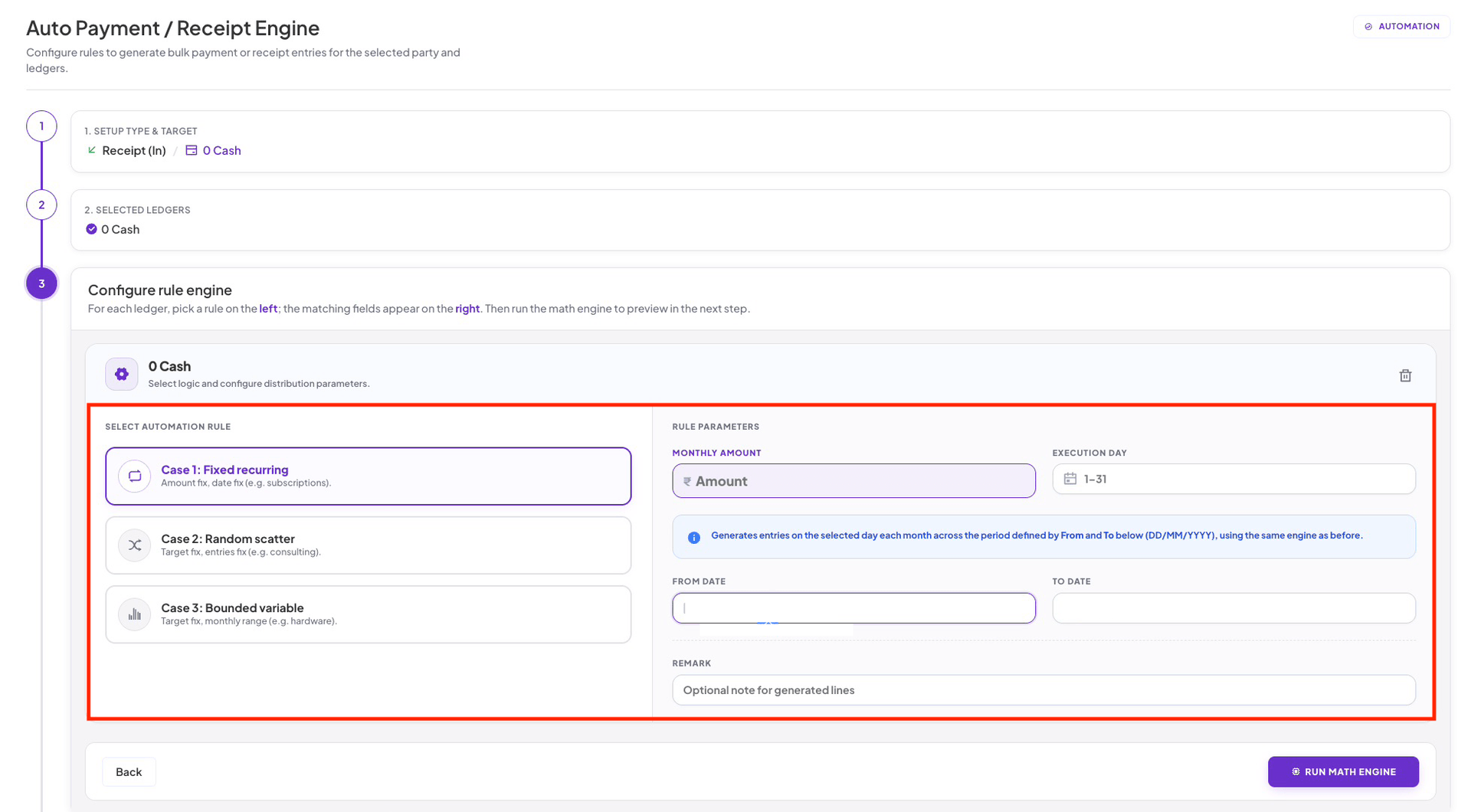Click the To Date input field
The width and height of the screenshot is (1471, 812).
pos(1233,608)
